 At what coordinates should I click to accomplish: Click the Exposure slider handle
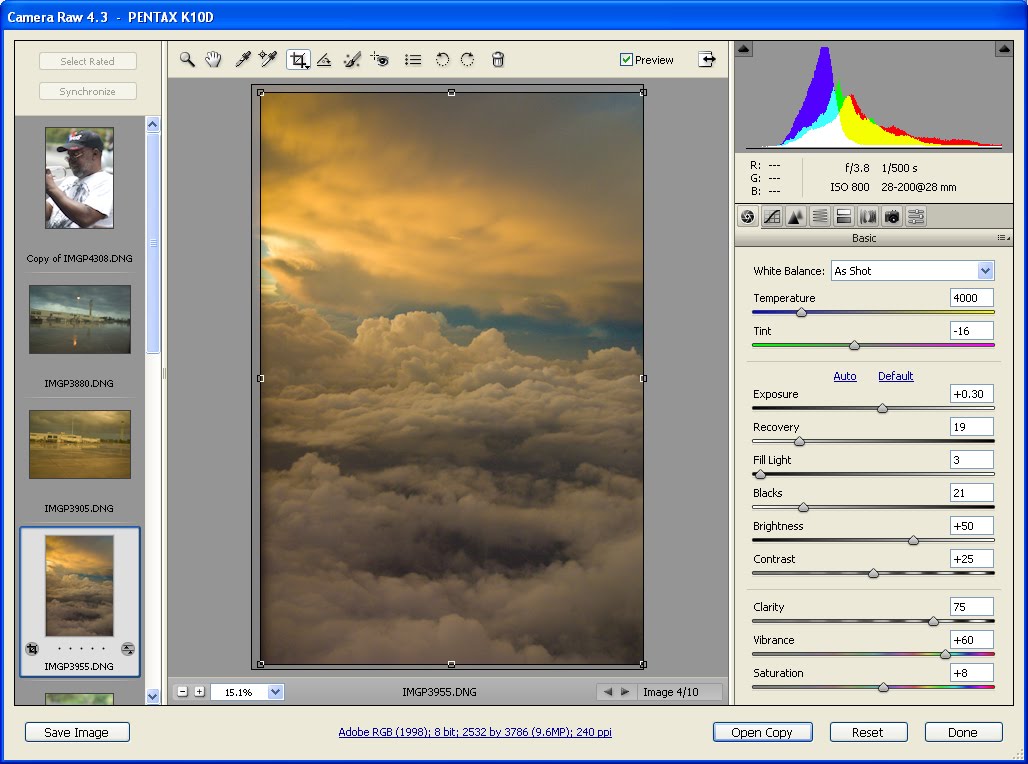tap(882, 409)
